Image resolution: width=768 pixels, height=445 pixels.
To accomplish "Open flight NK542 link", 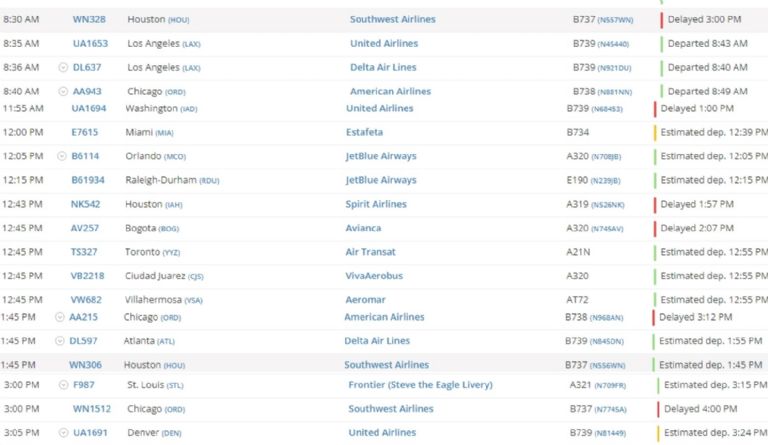I will pyautogui.click(x=85, y=204).
